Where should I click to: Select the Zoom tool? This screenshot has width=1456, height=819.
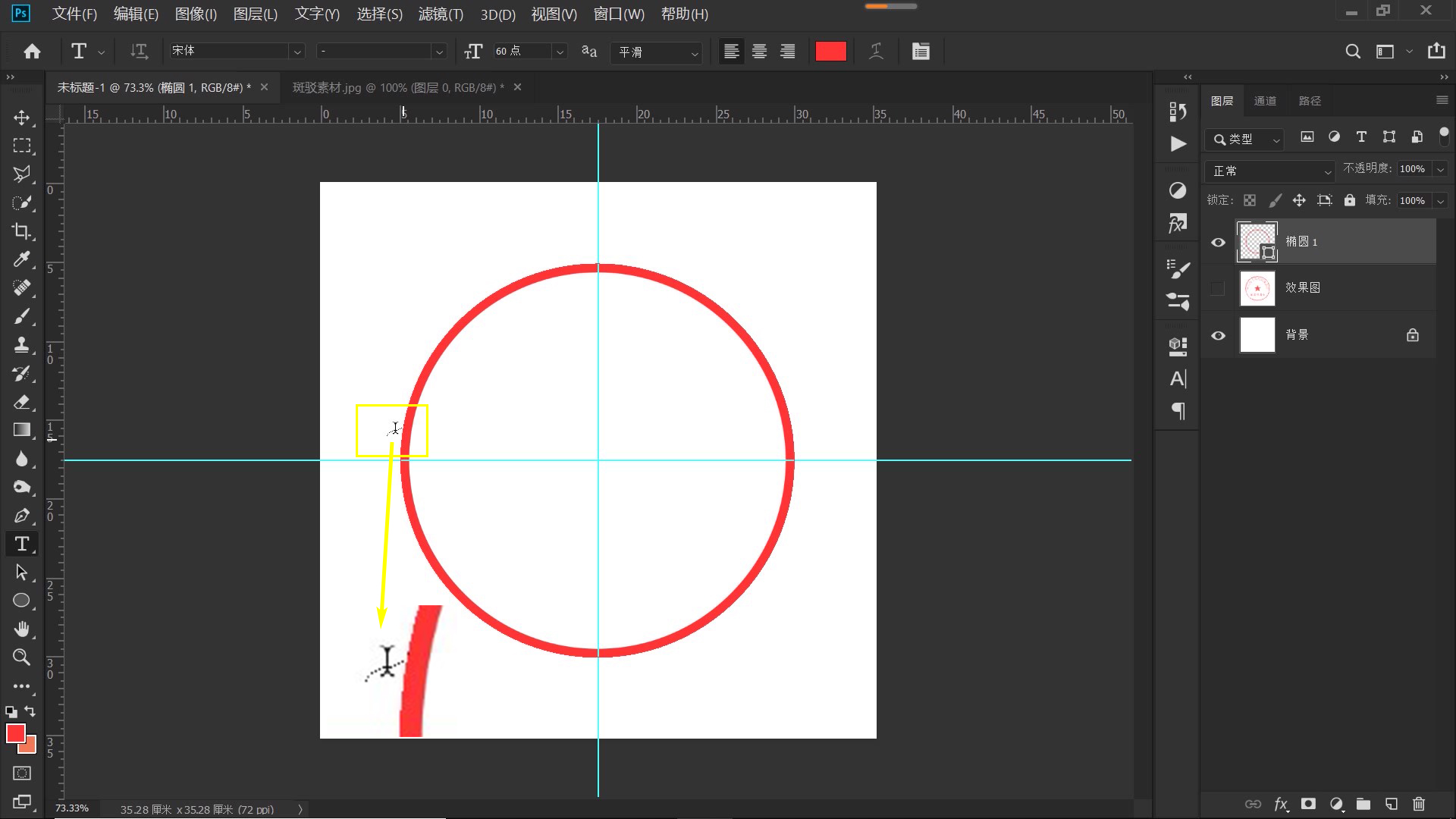[x=22, y=657]
